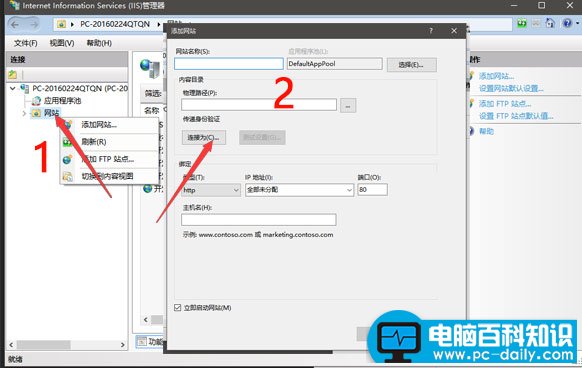Click the horizontal scrollbar thumb in connections panel
582x368 pixels.
[x=43, y=345]
